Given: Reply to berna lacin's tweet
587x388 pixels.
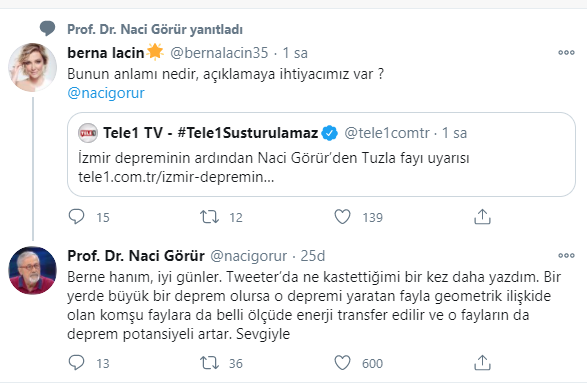Looking at the screenshot, I should coord(77,217).
